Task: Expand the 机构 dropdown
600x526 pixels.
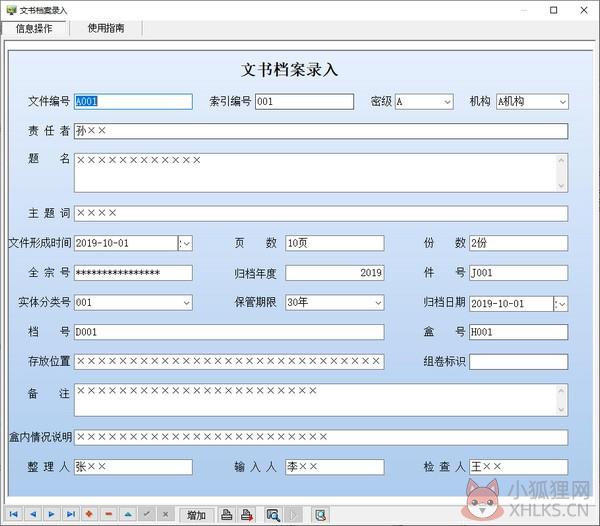Action: tap(562, 102)
